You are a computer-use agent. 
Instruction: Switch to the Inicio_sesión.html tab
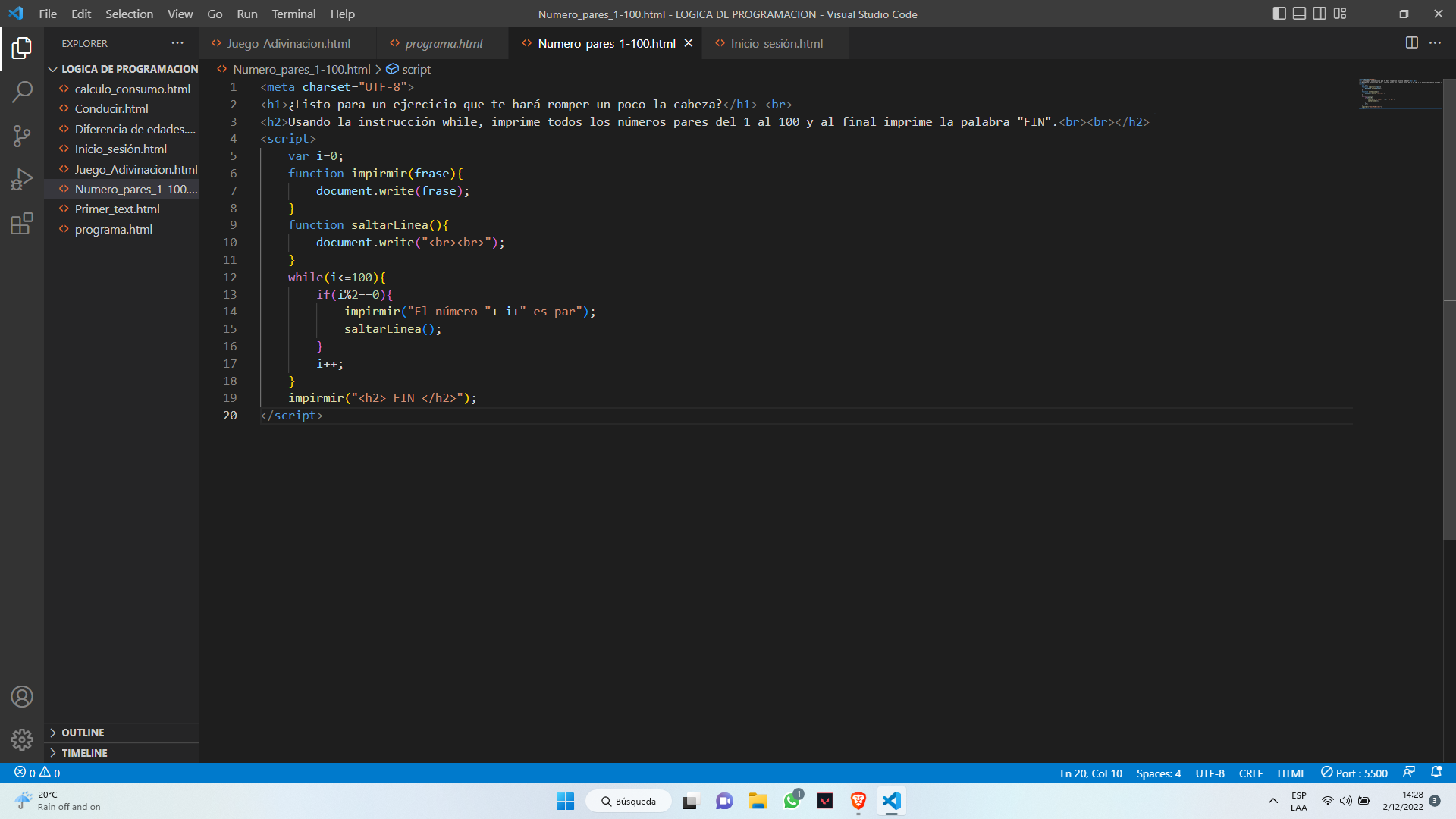776,43
